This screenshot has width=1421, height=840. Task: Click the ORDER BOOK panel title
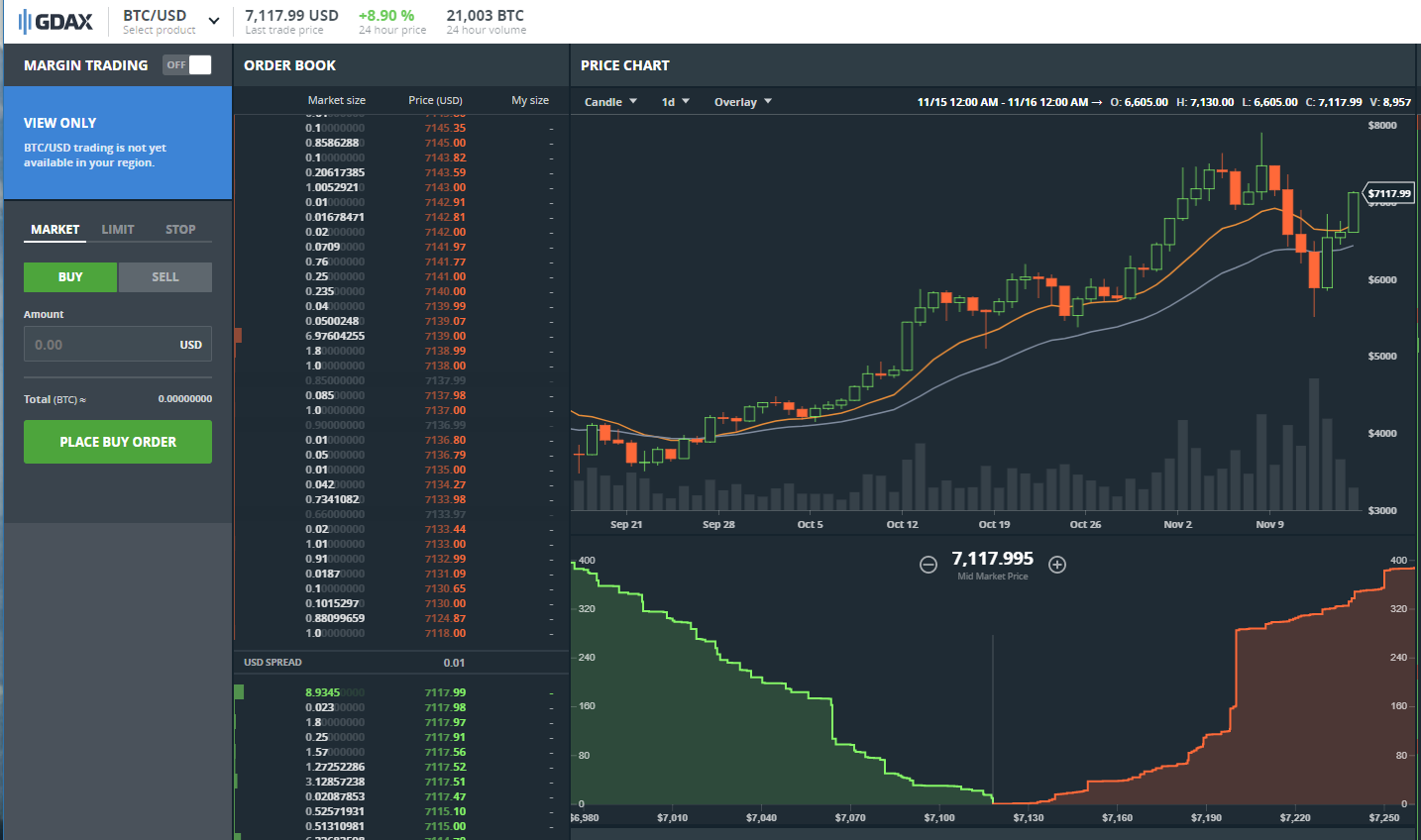[x=289, y=65]
